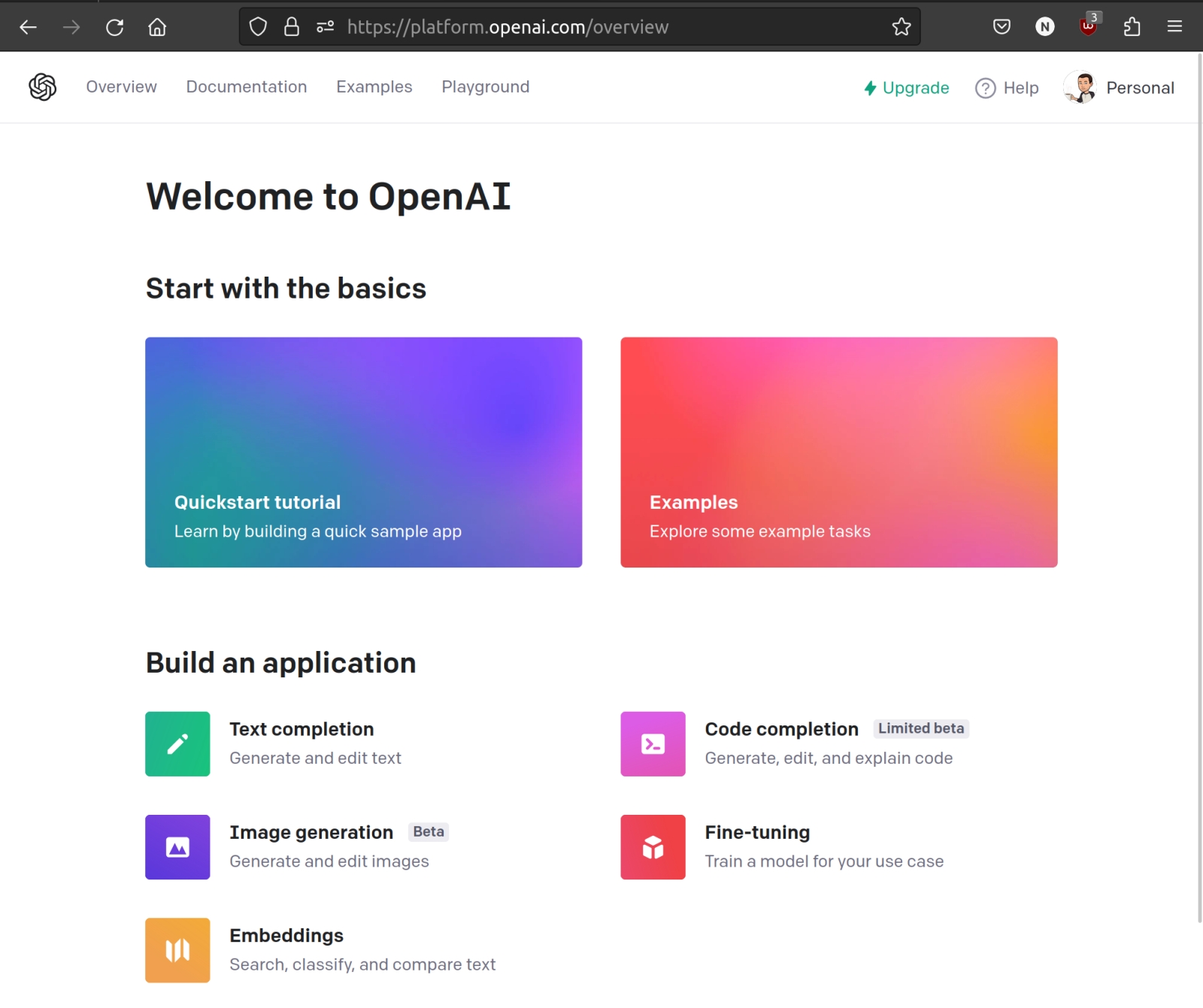1203x1008 pixels.
Task: Open Firefox hamburger menu
Action: click(1174, 27)
